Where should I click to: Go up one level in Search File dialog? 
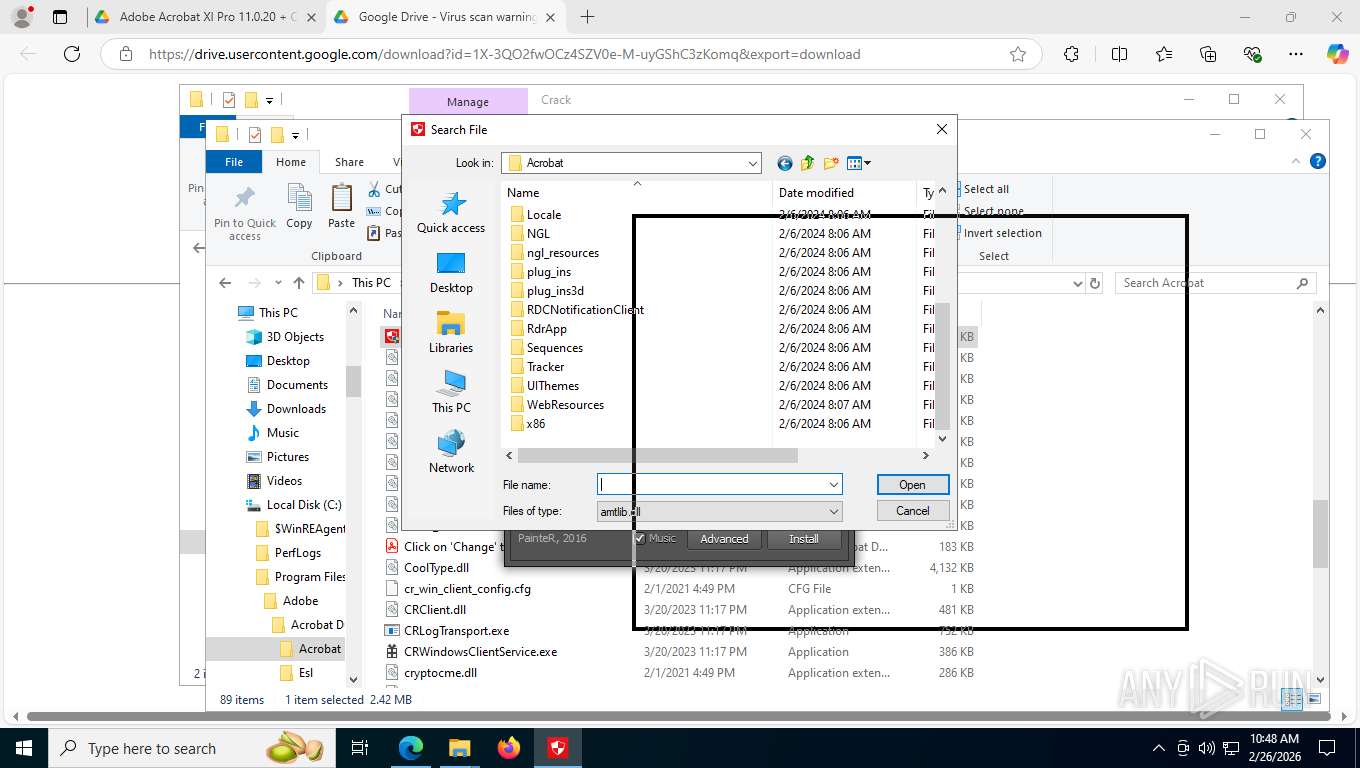[x=807, y=163]
